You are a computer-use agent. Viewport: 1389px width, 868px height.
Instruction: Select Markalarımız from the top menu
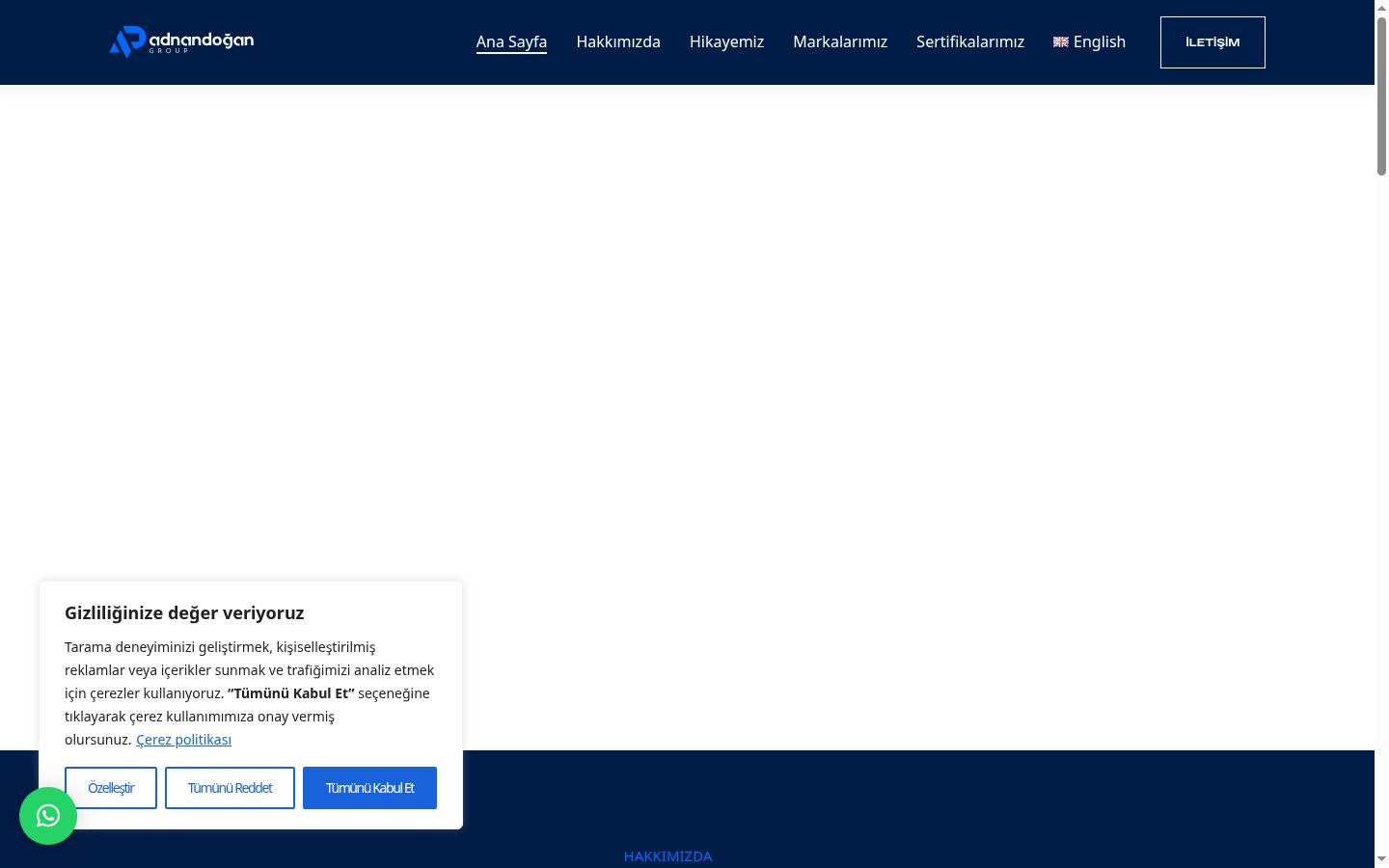point(840,41)
